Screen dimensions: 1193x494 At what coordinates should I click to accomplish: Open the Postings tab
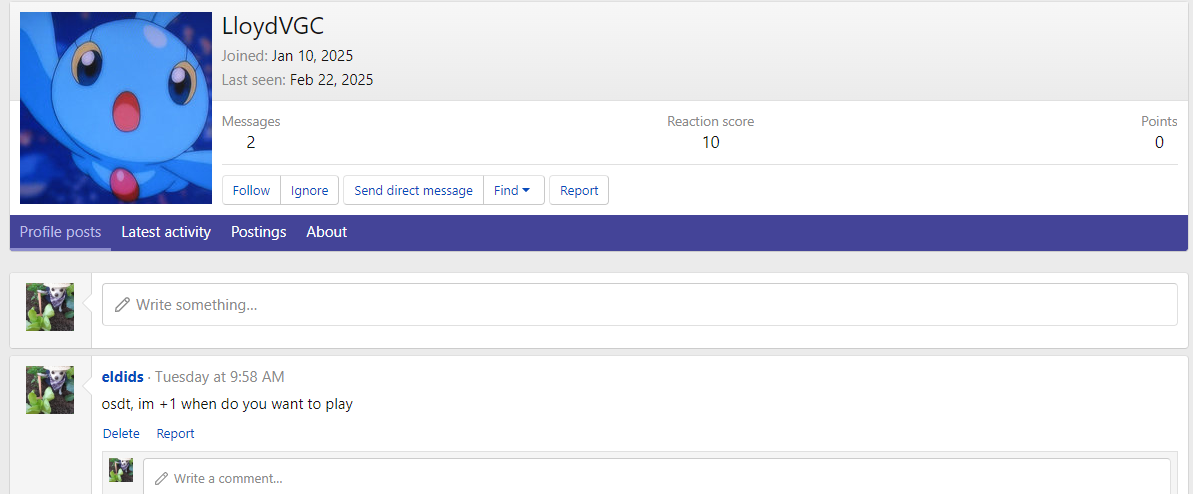pyautogui.click(x=258, y=232)
